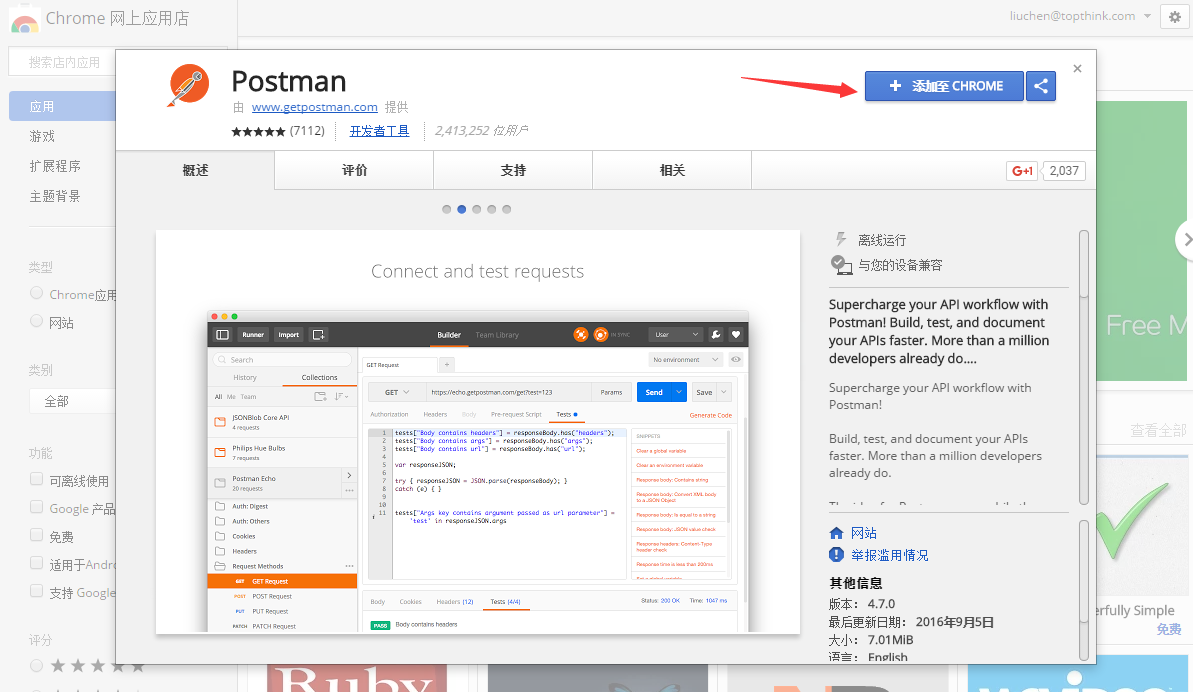Click the 2,413,252 位用户 text
Viewport: 1193px width, 692px height.
(481, 131)
